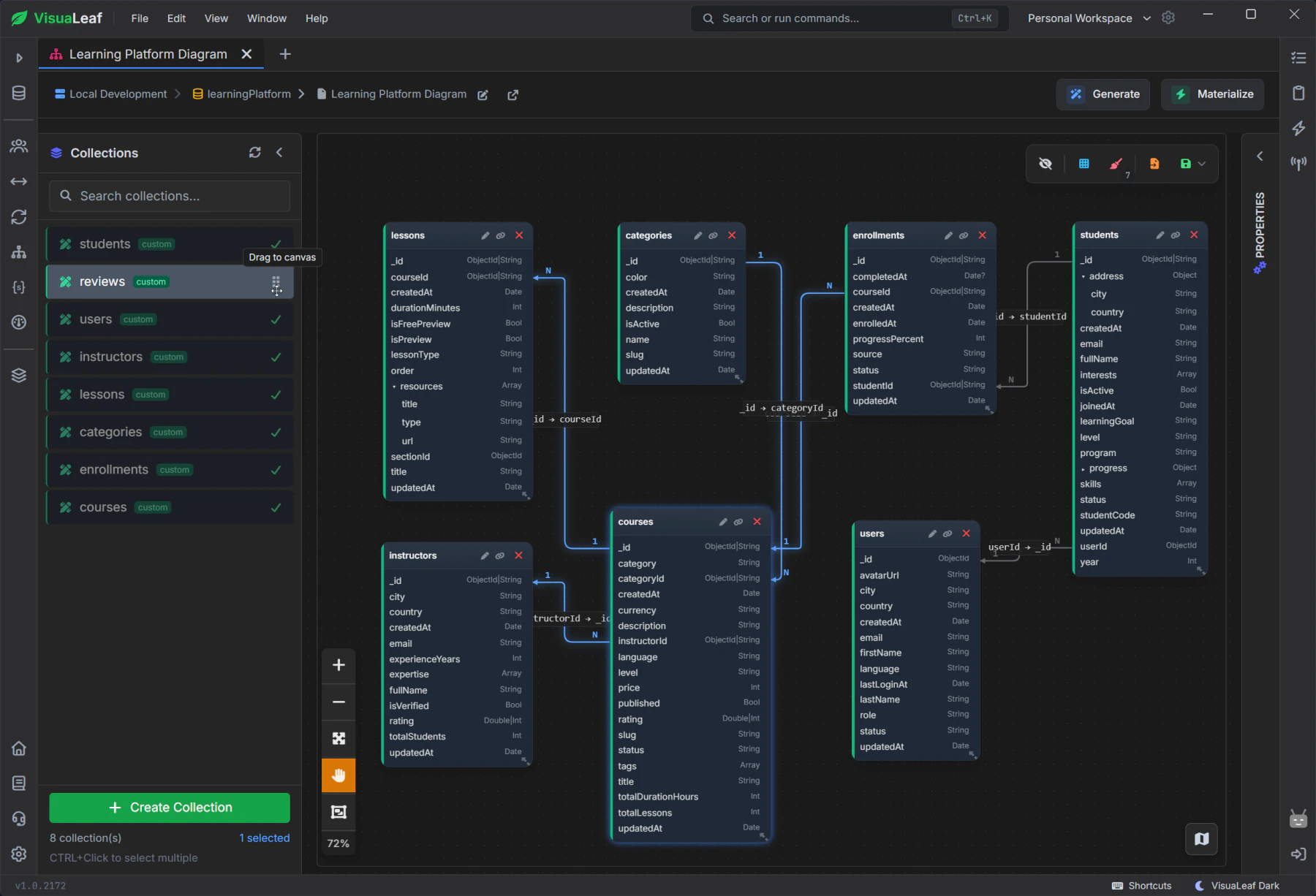This screenshot has height=896, width=1316.
Task: Open the database icon in left sidebar
Action: pos(19,93)
